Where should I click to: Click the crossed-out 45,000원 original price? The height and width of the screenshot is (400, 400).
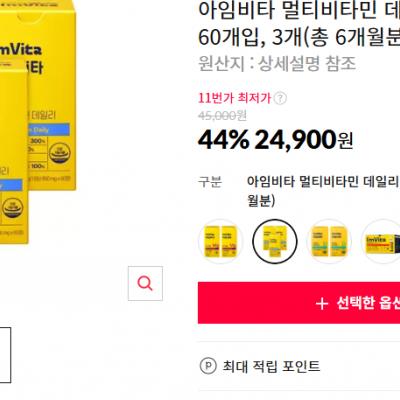click(x=222, y=116)
